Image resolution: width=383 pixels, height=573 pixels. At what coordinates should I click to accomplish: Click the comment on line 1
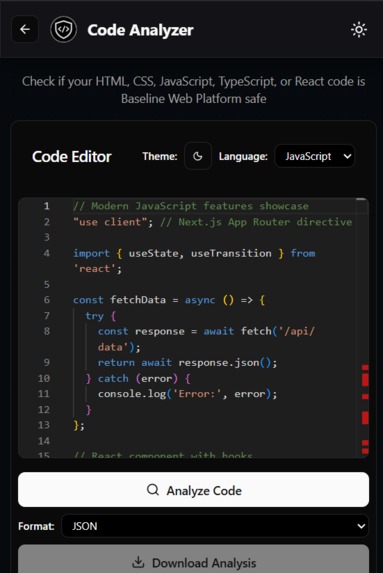click(x=190, y=206)
